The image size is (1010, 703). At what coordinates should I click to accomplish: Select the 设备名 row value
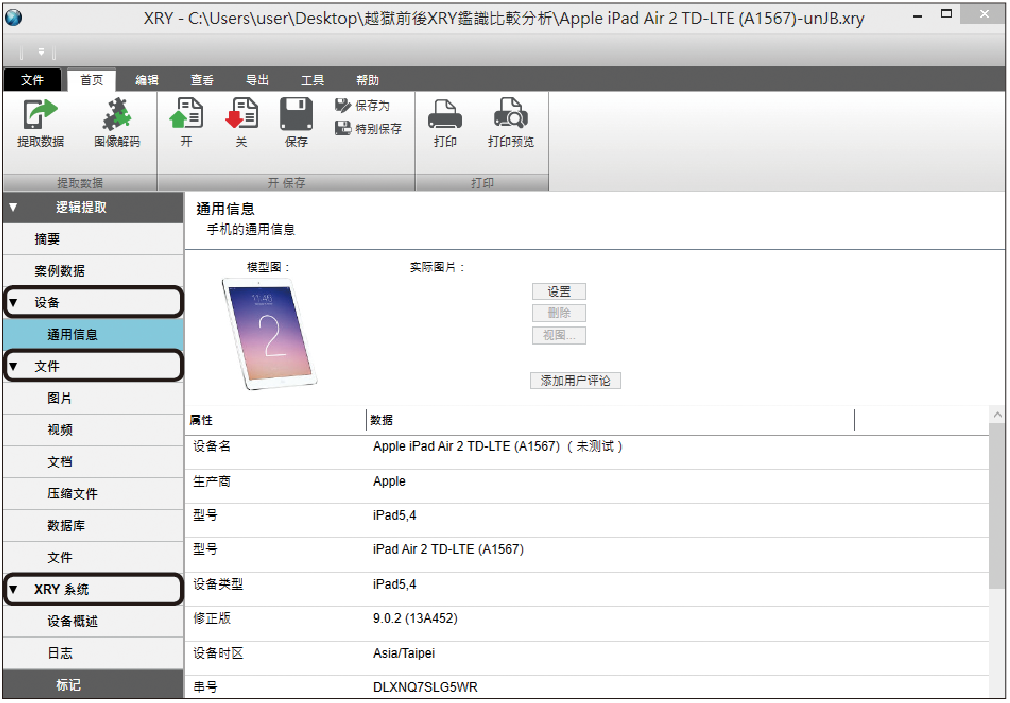[498, 447]
